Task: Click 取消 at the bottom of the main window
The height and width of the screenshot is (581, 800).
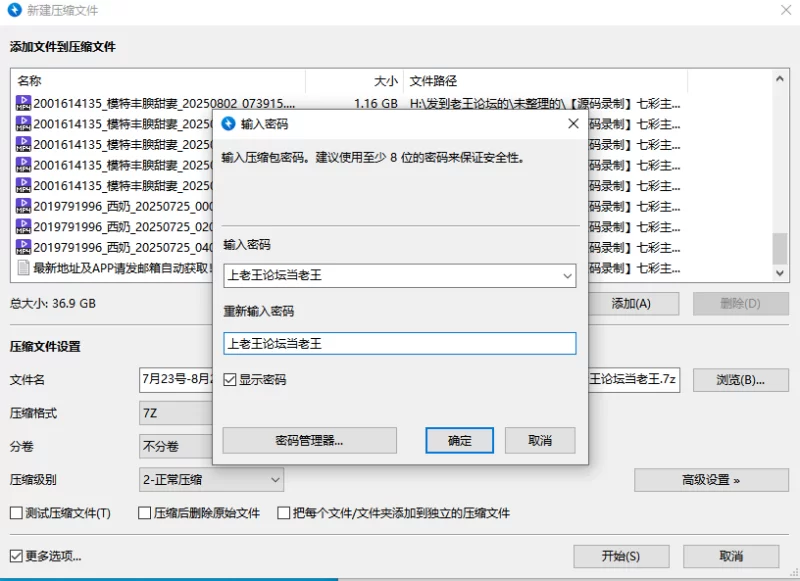Action: [x=731, y=556]
